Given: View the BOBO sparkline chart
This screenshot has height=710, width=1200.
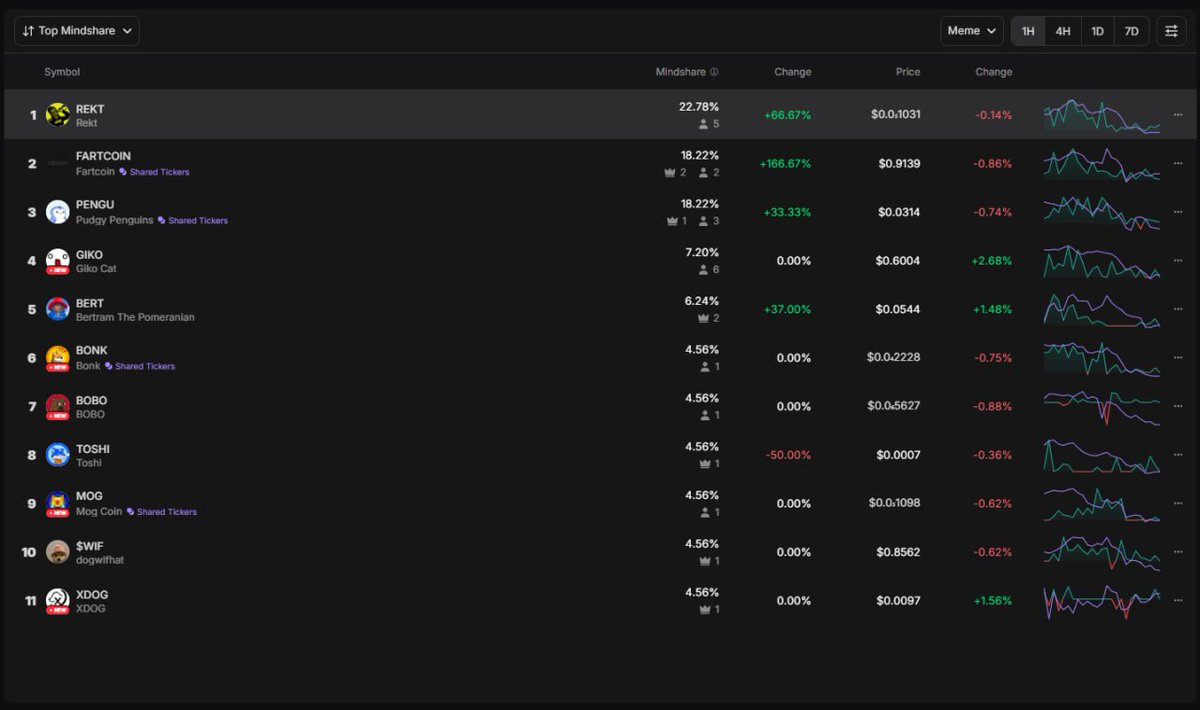Looking at the screenshot, I should [1102, 406].
